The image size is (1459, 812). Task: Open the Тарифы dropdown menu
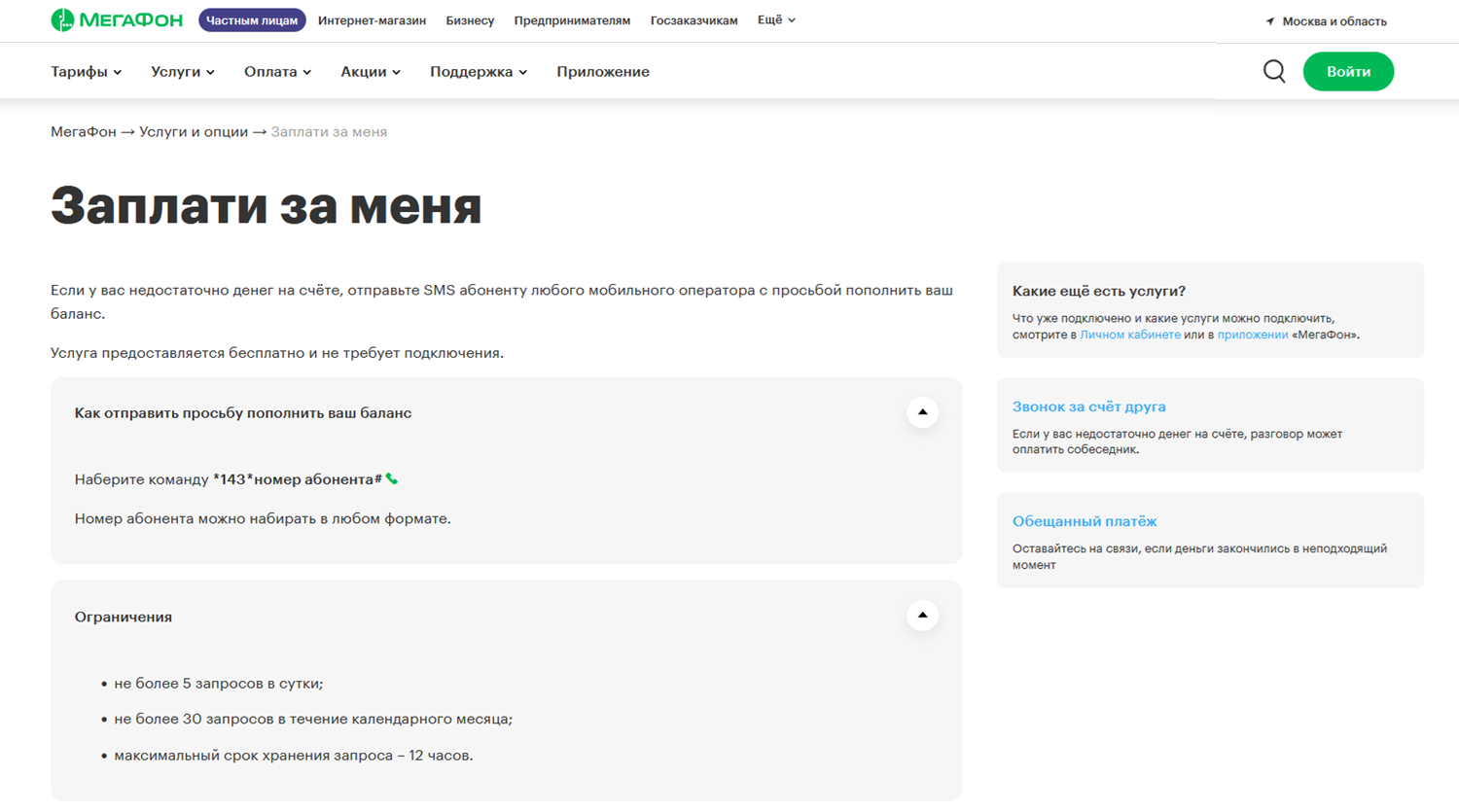pyautogui.click(x=87, y=72)
